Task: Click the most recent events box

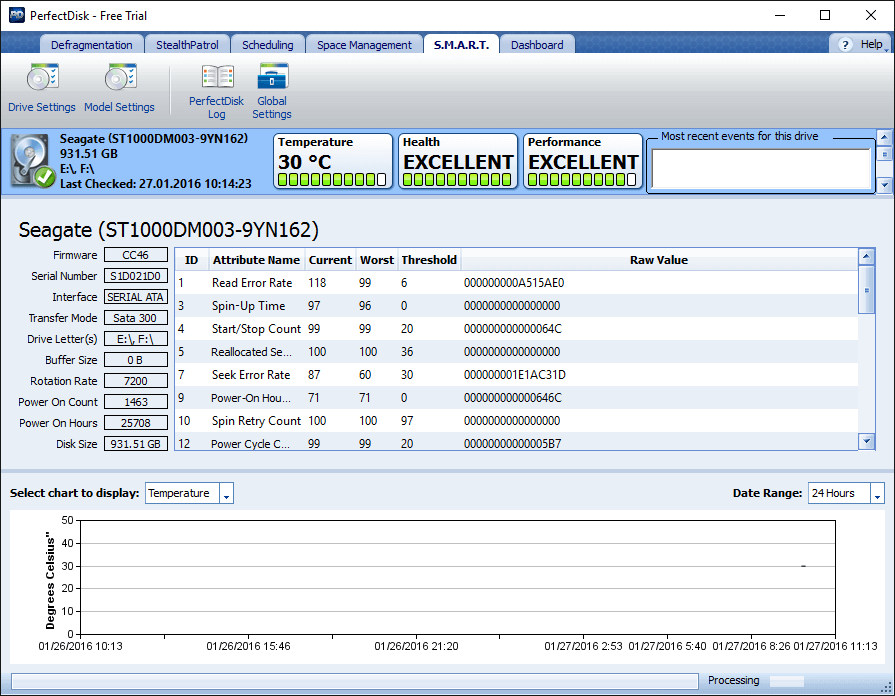Action: click(761, 168)
